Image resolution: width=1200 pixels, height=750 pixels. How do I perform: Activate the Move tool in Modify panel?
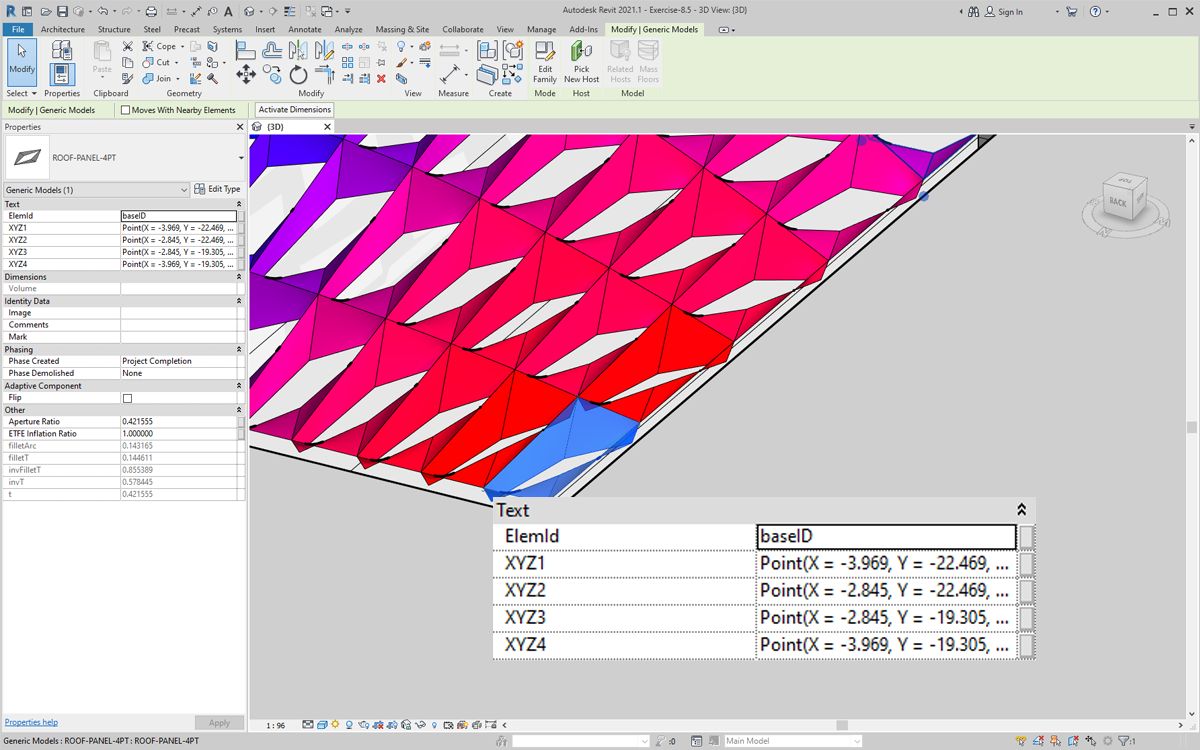click(x=245, y=75)
